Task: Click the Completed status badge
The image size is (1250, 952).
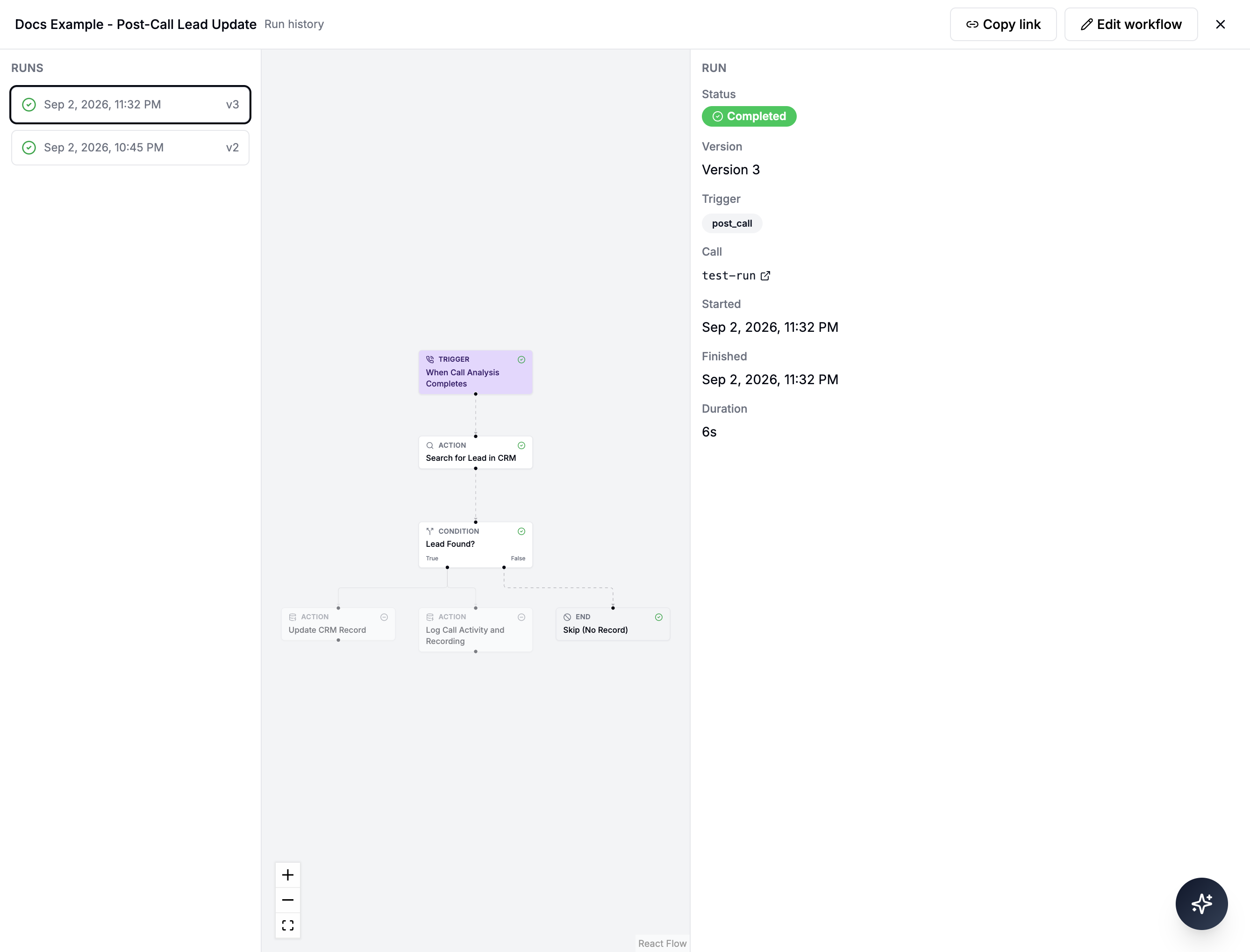Action: (749, 116)
